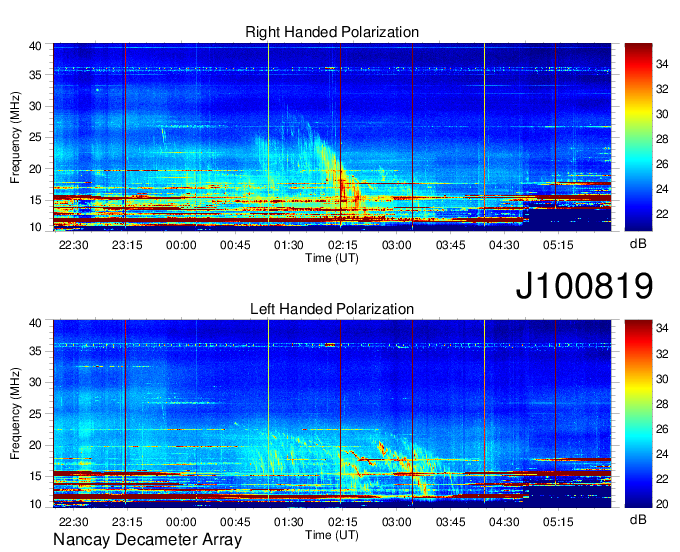680x552 pixels.
Task: Click the 25 MHz tick on Right Handed plot
Action: pyautogui.click(x=35, y=137)
